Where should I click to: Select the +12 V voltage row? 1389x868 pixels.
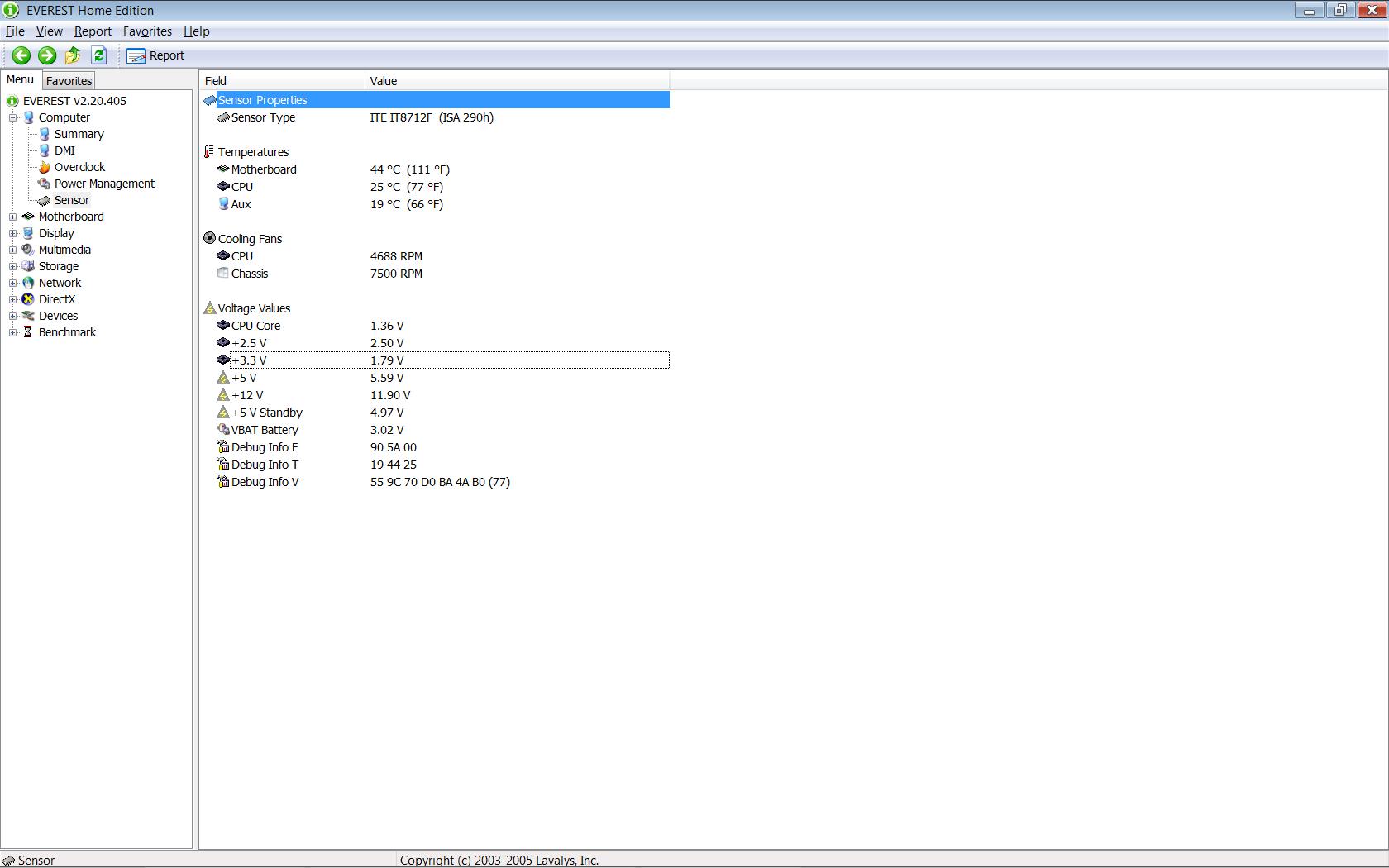coord(436,395)
